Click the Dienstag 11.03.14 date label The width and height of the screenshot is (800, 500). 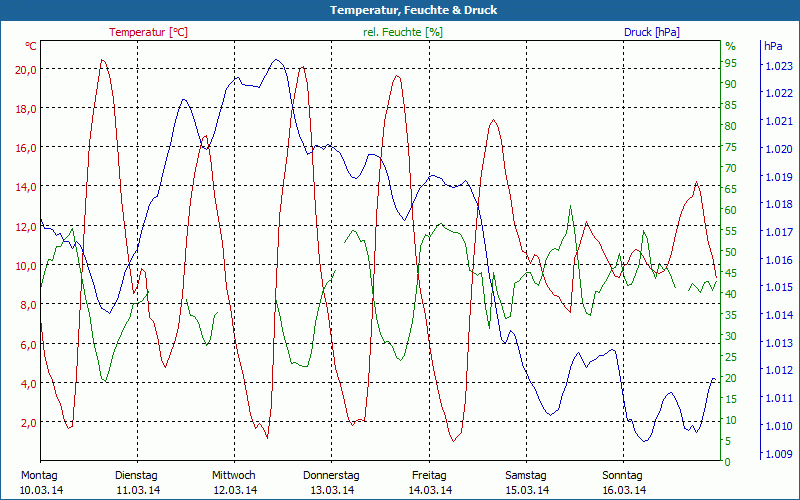[137, 482]
